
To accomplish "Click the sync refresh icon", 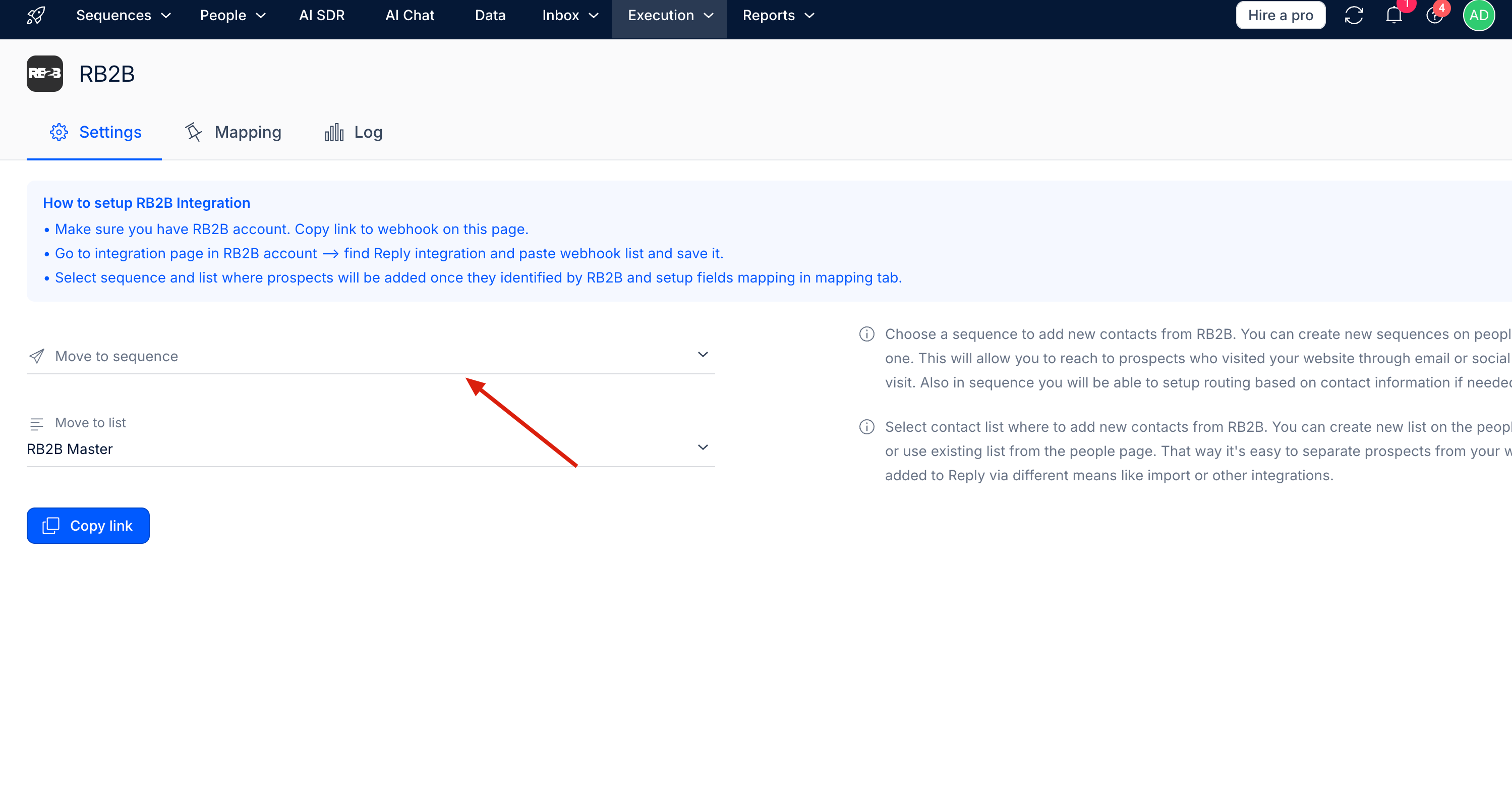I will 1354,15.
